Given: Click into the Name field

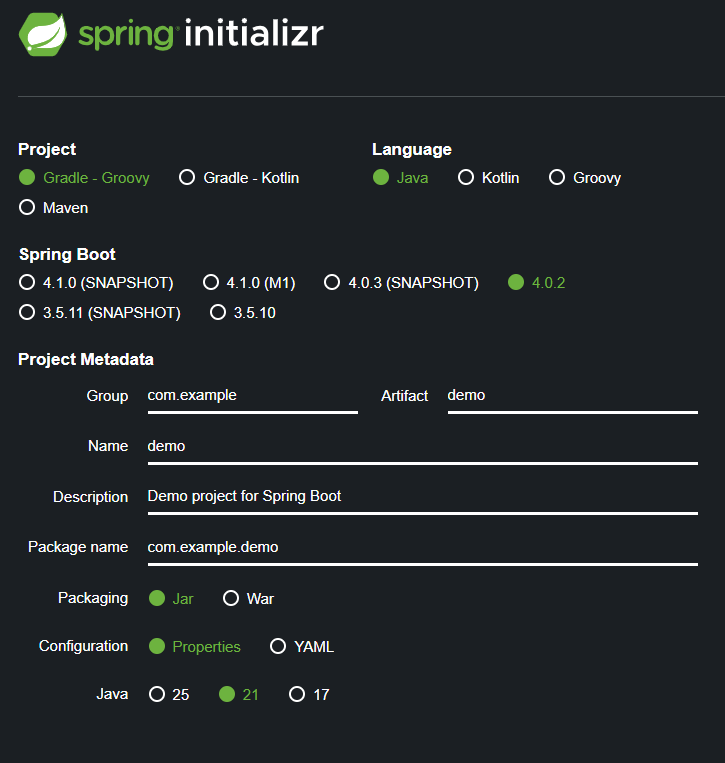Looking at the screenshot, I should click(423, 447).
